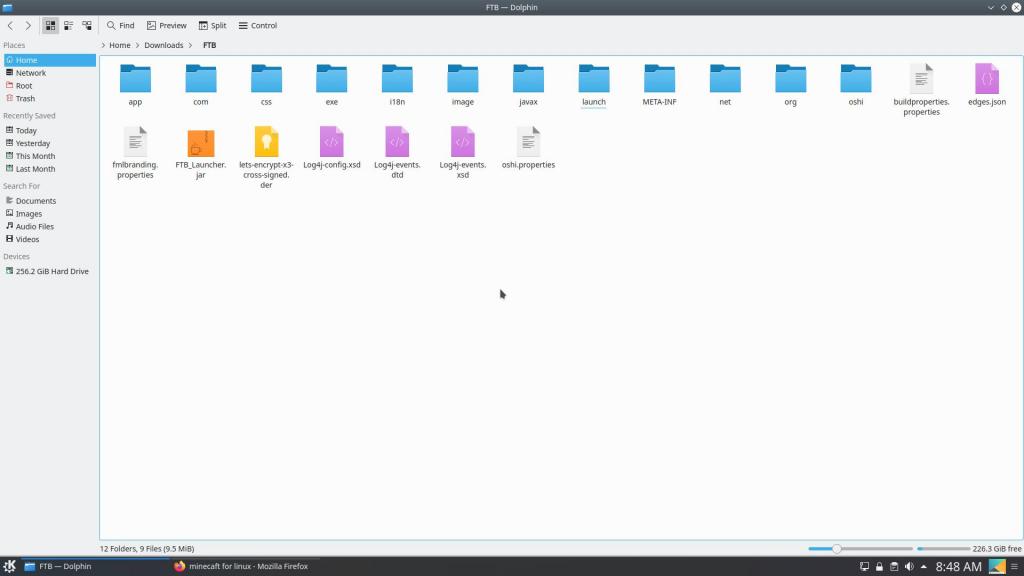This screenshot has height=576, width=1024.
Task: Click the Split view button
Action: (212, 25)
